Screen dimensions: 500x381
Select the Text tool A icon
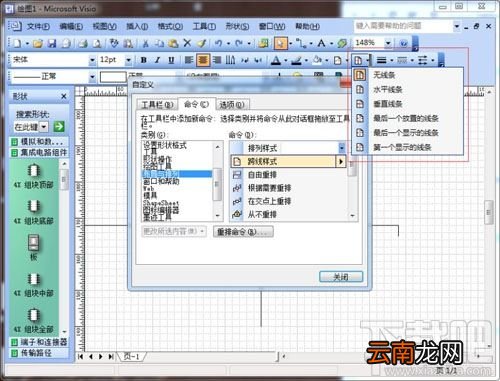coord(321,43)
